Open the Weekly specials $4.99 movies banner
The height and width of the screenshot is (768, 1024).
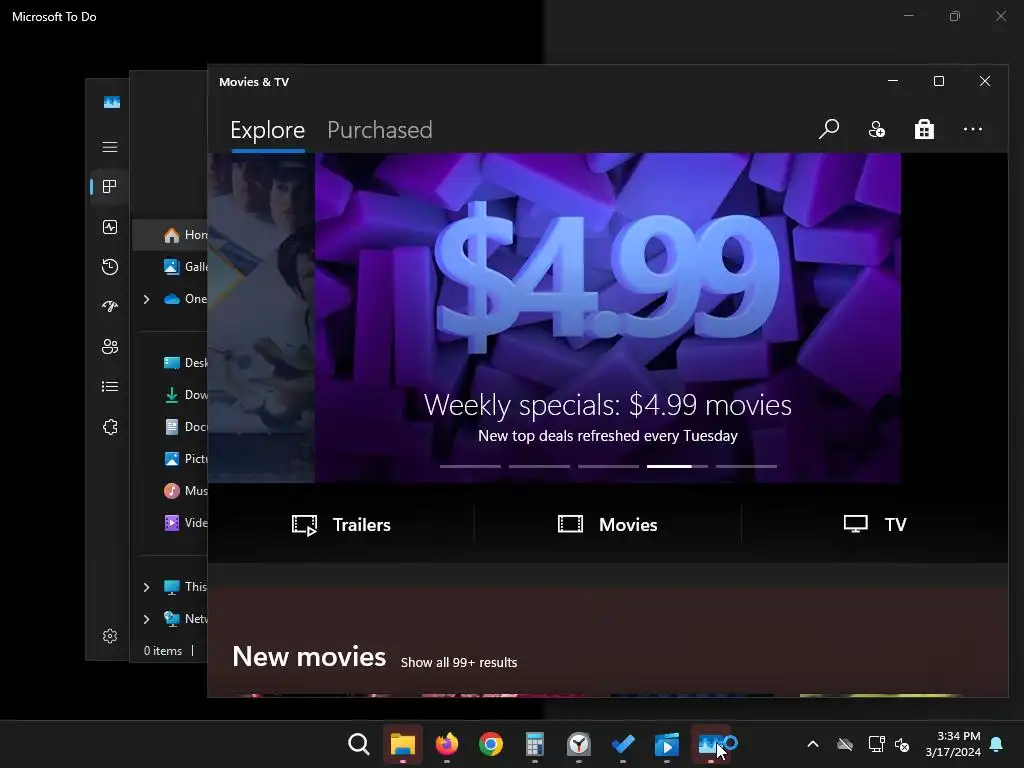[607, 317]
